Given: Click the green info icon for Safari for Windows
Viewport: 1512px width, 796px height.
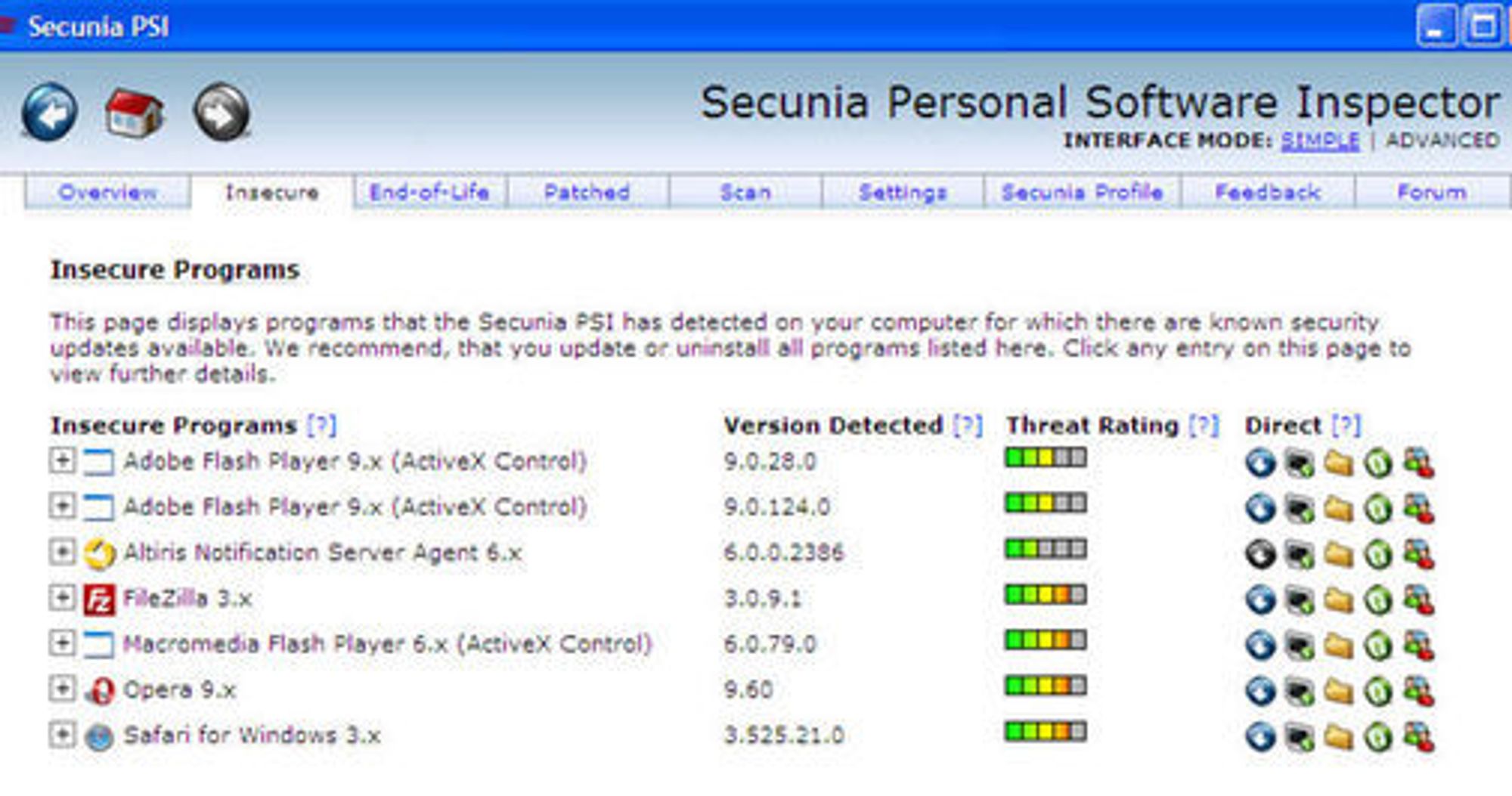Looking at the screenshot, I should click(1378, 736).
